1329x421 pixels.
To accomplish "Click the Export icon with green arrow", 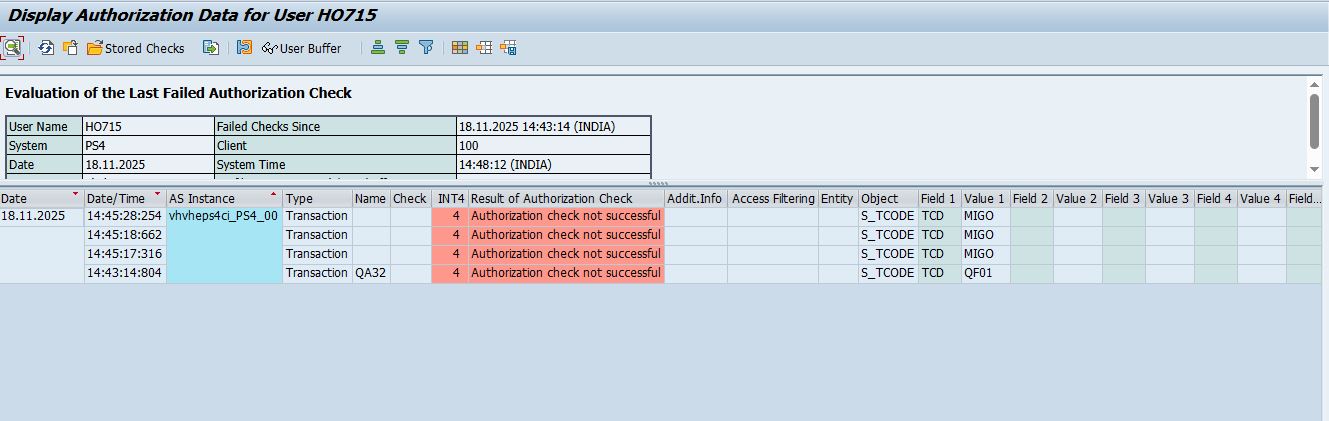I will (210, 47).
